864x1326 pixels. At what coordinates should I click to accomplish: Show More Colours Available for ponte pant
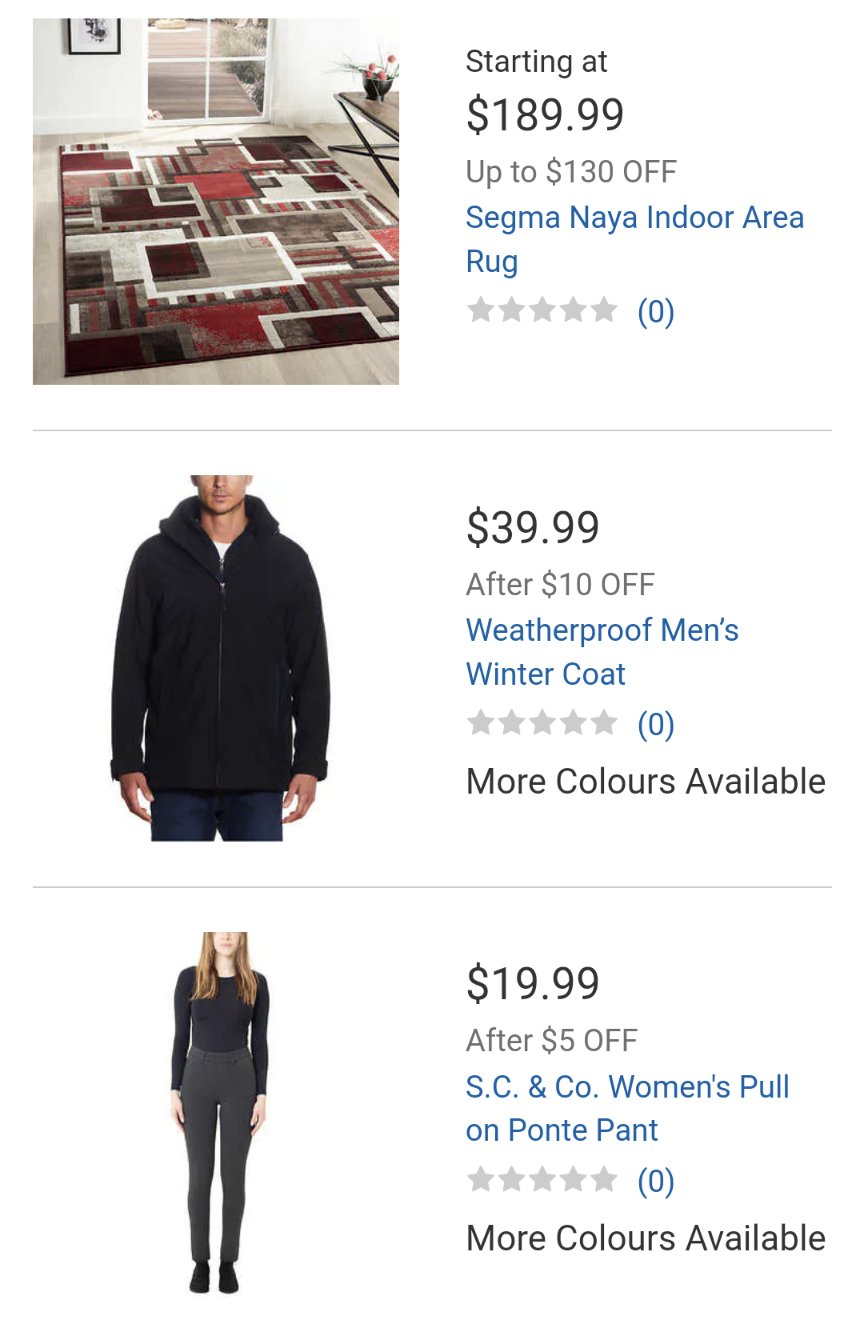[646, 1238]
